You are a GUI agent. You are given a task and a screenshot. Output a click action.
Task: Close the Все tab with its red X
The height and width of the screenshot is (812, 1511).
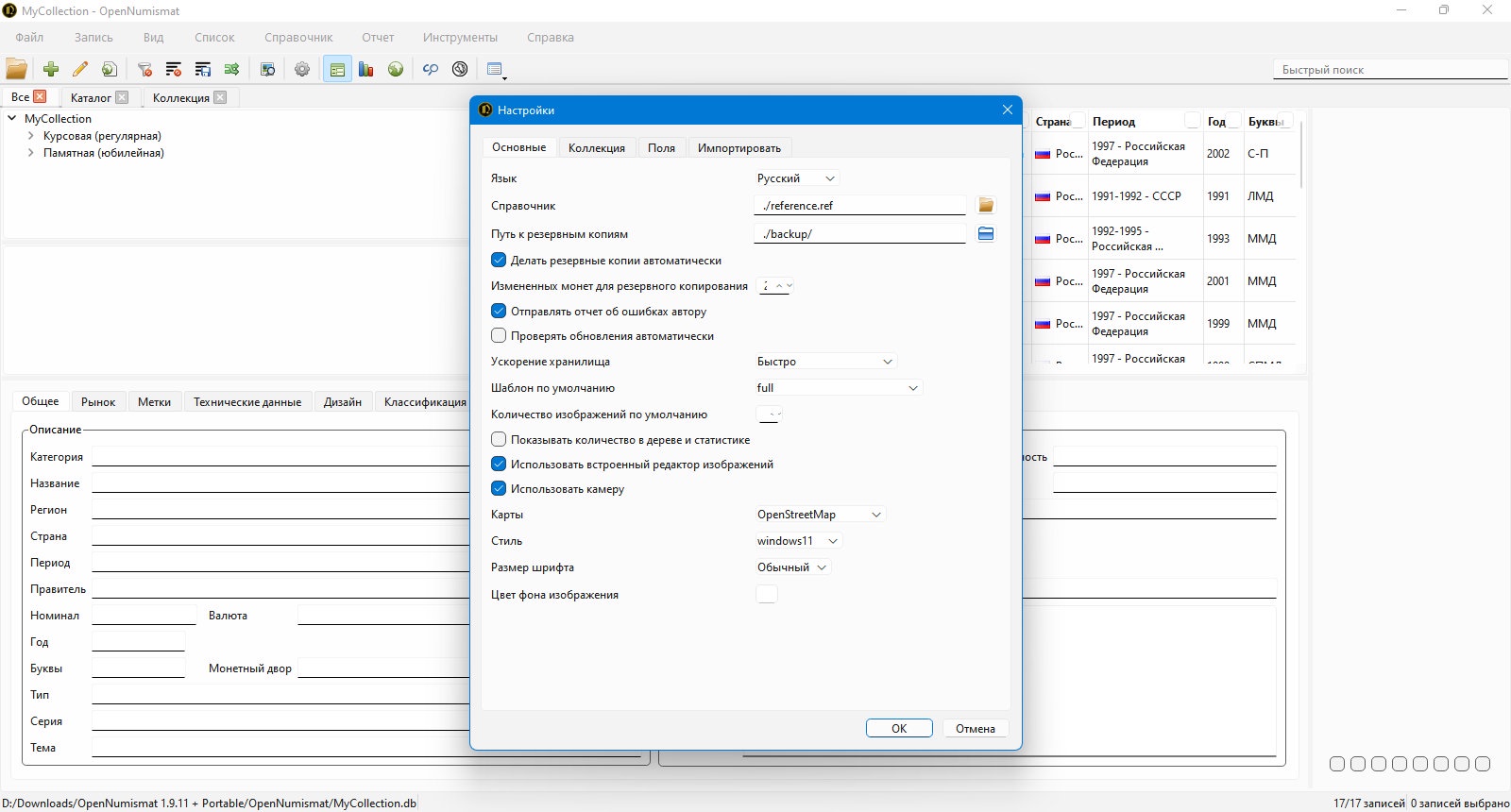click(x=40, y=96)
